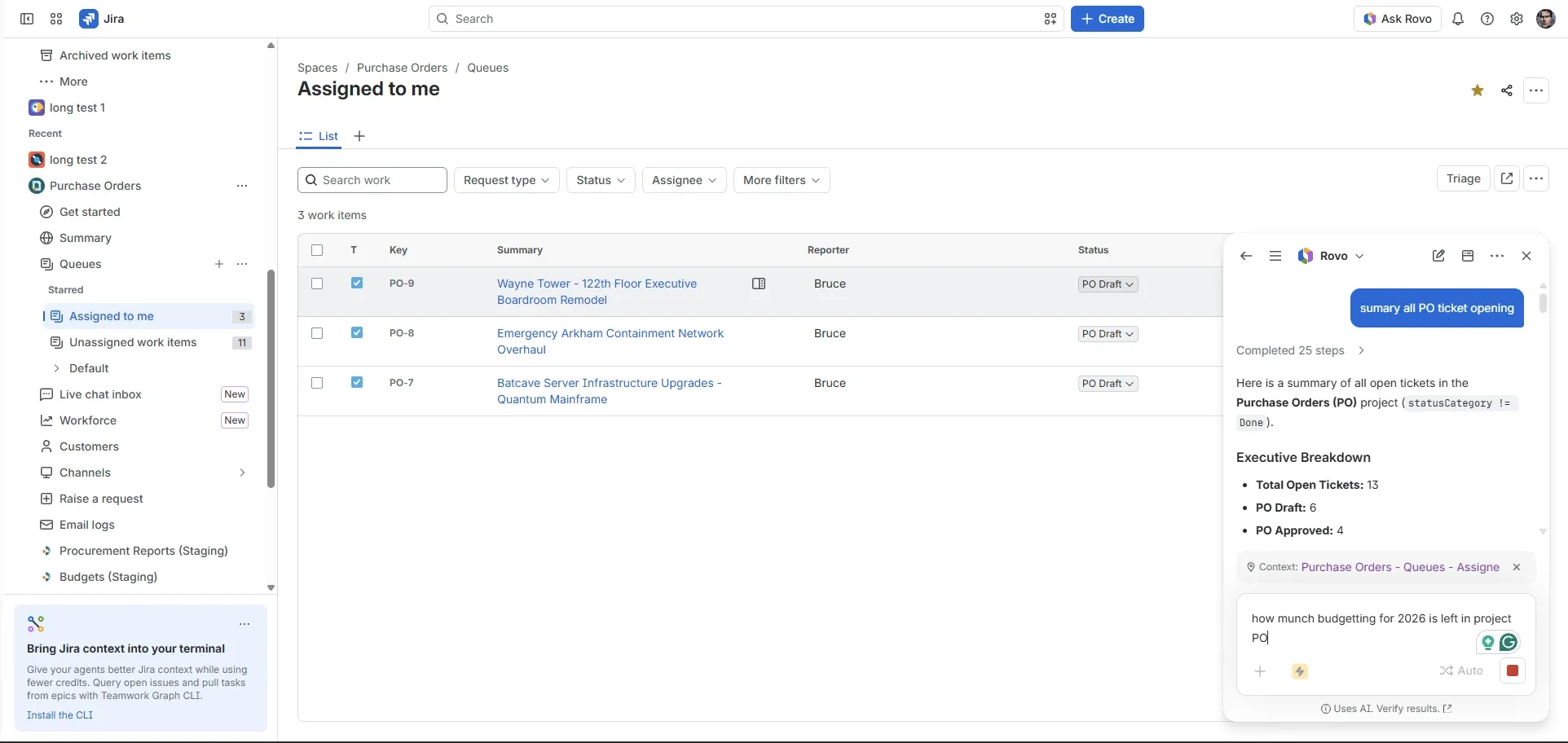The width and height of the screenshot is (1568, 743).
Task: Open the Rovo chat list menu icon
Action: (1275, 256)
